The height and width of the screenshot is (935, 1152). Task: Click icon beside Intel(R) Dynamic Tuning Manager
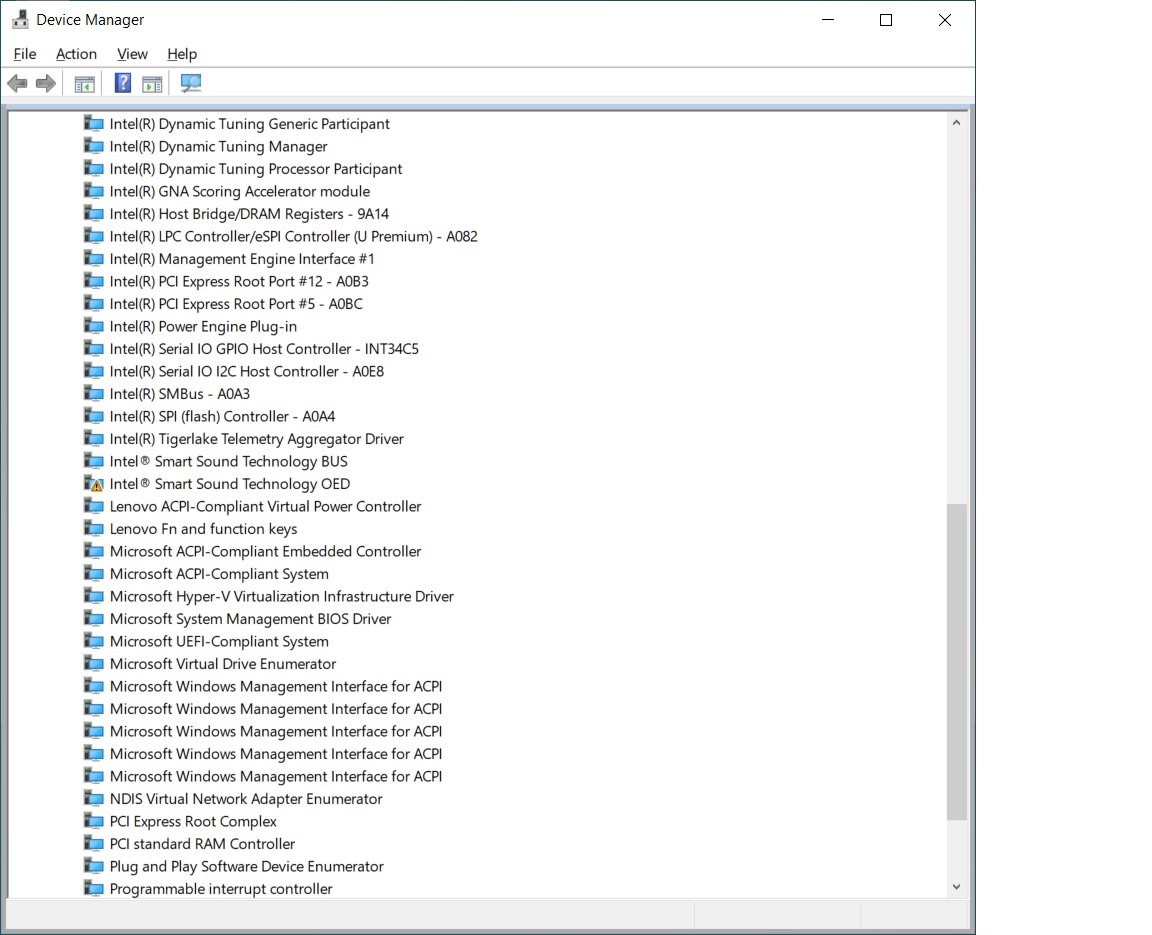tap(93, 146)
